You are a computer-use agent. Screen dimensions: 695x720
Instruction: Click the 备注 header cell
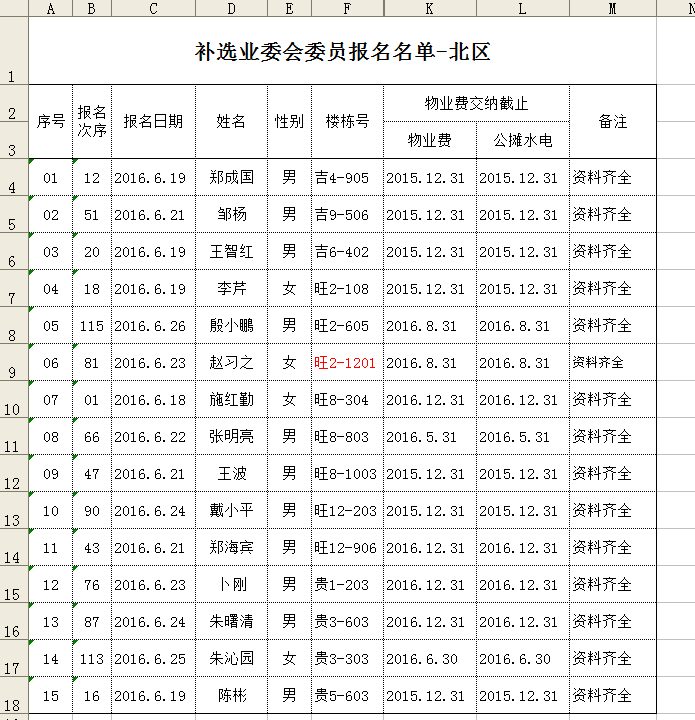612,121
